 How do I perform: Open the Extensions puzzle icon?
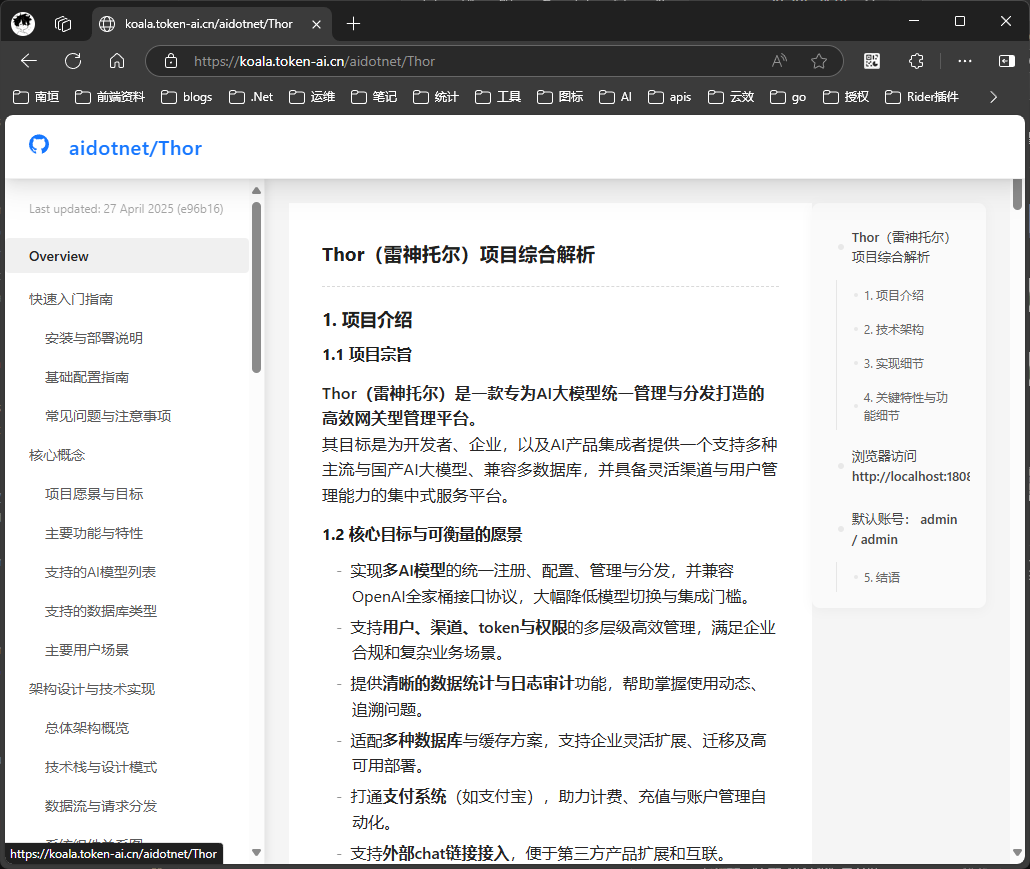(x=915, y=60)
